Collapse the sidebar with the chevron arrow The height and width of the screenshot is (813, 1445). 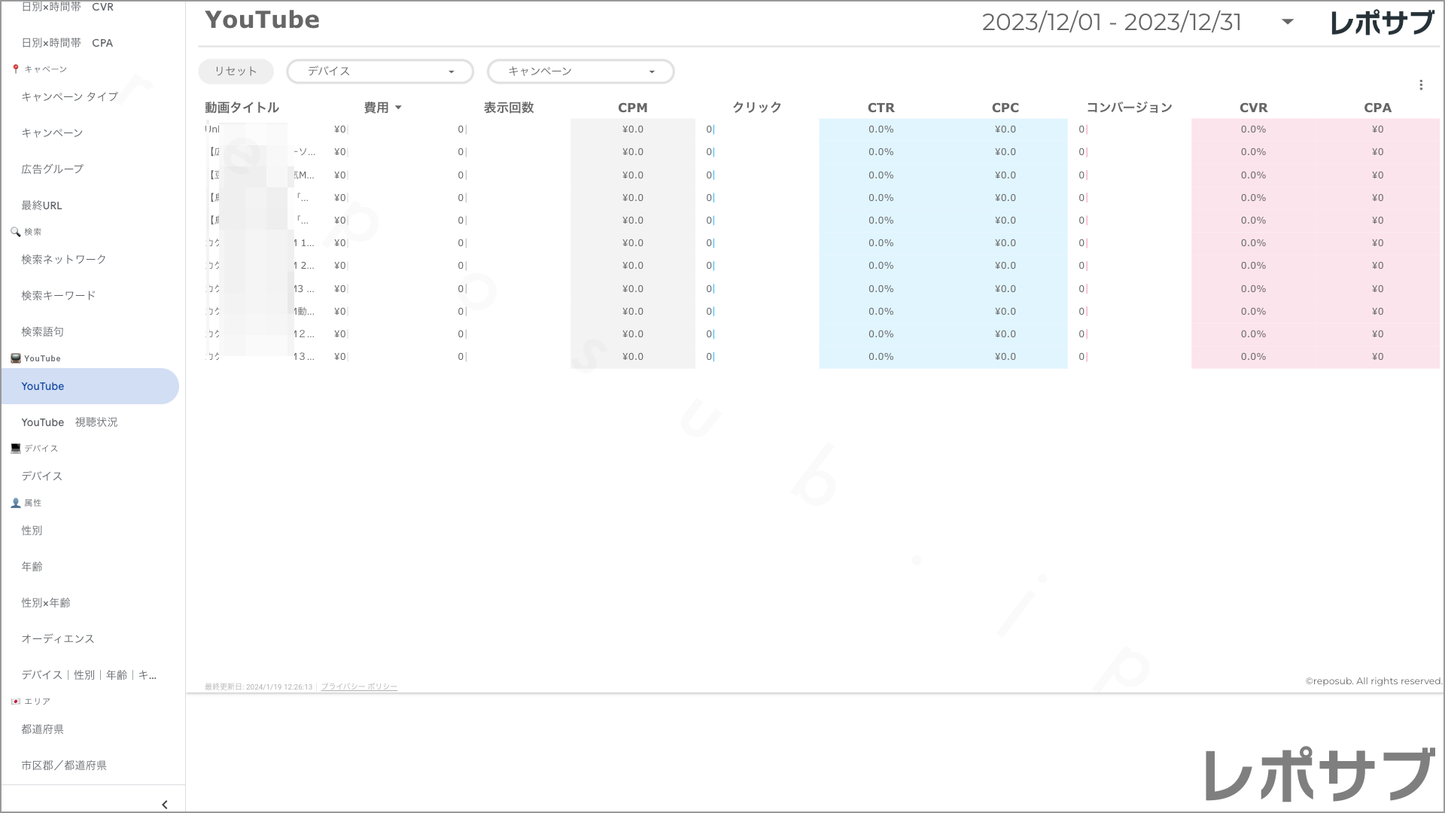point(164,804)
